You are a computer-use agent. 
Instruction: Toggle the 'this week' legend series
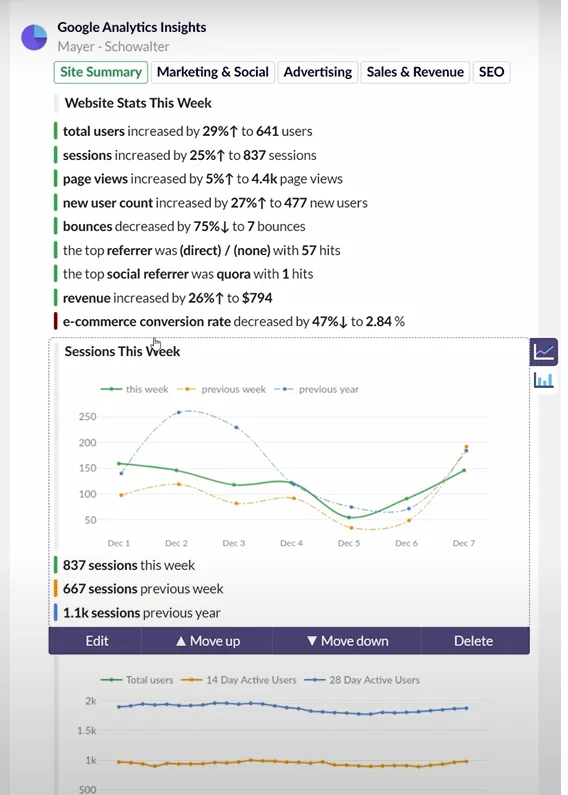[x=134, y=389]
